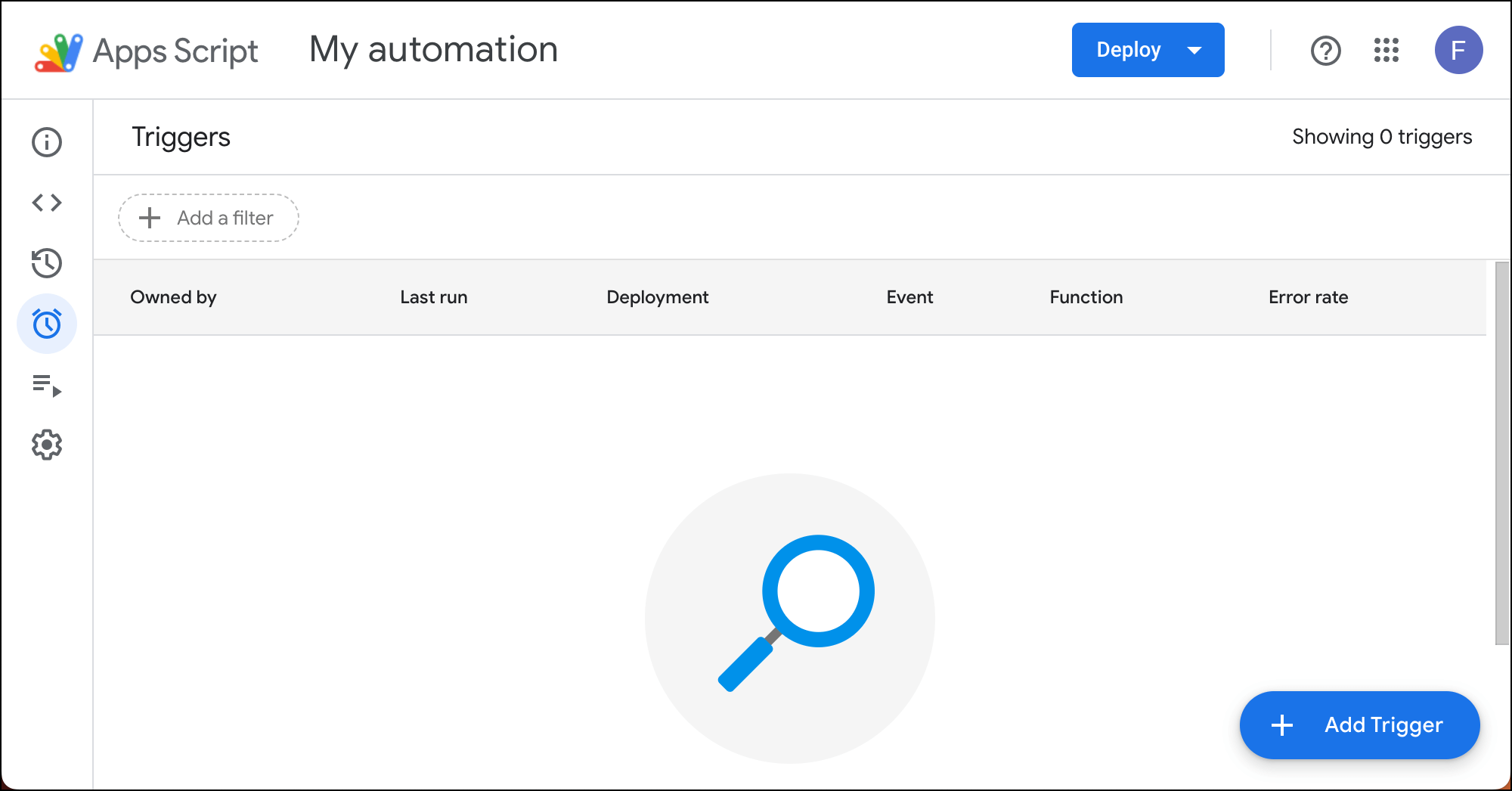1512x791 pixels.
Task: Open the account avatar labeled F
Action: (x=1458, y=51)
